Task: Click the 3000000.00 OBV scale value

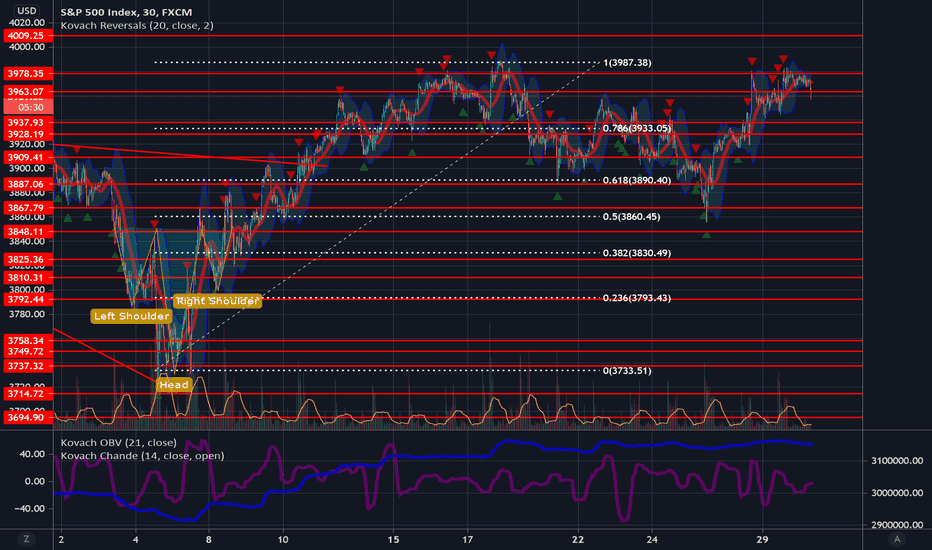Action: click(x=897, y=493)
